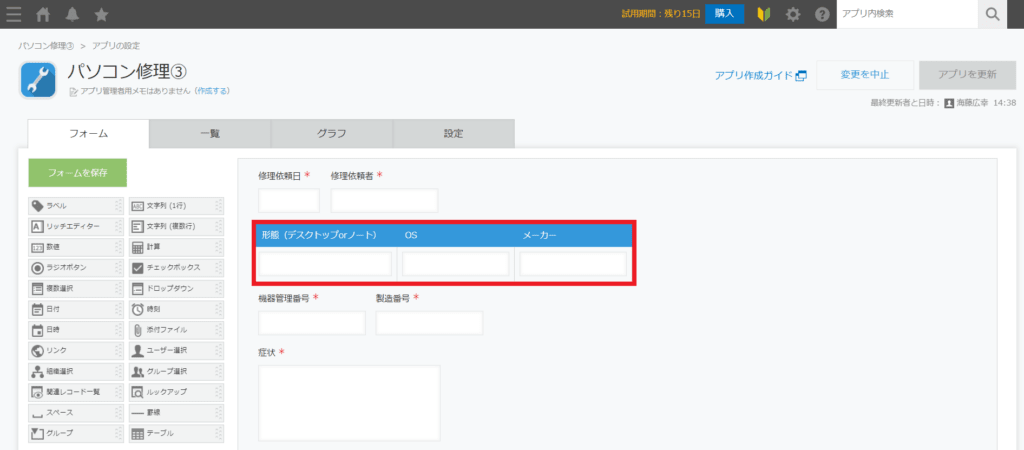Go to the portal home icon
The width and height of the screenshot is (1024, 450).
[43, 14]
